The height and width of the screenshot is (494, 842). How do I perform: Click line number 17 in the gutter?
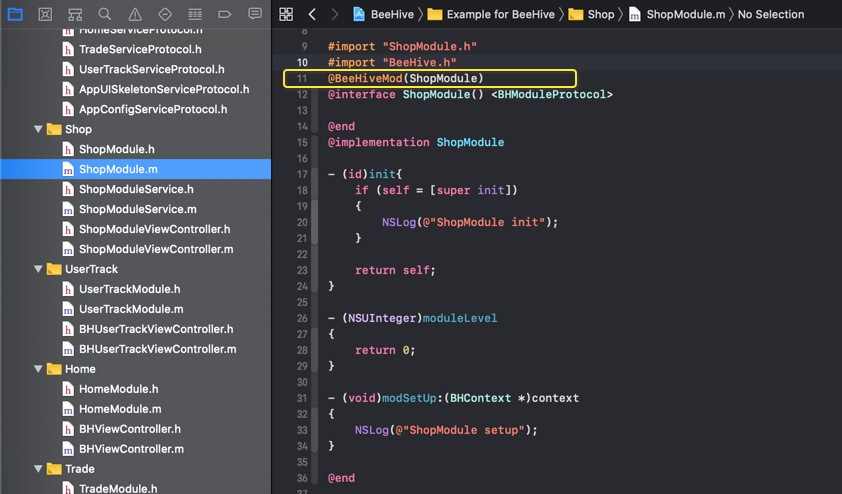302,174
